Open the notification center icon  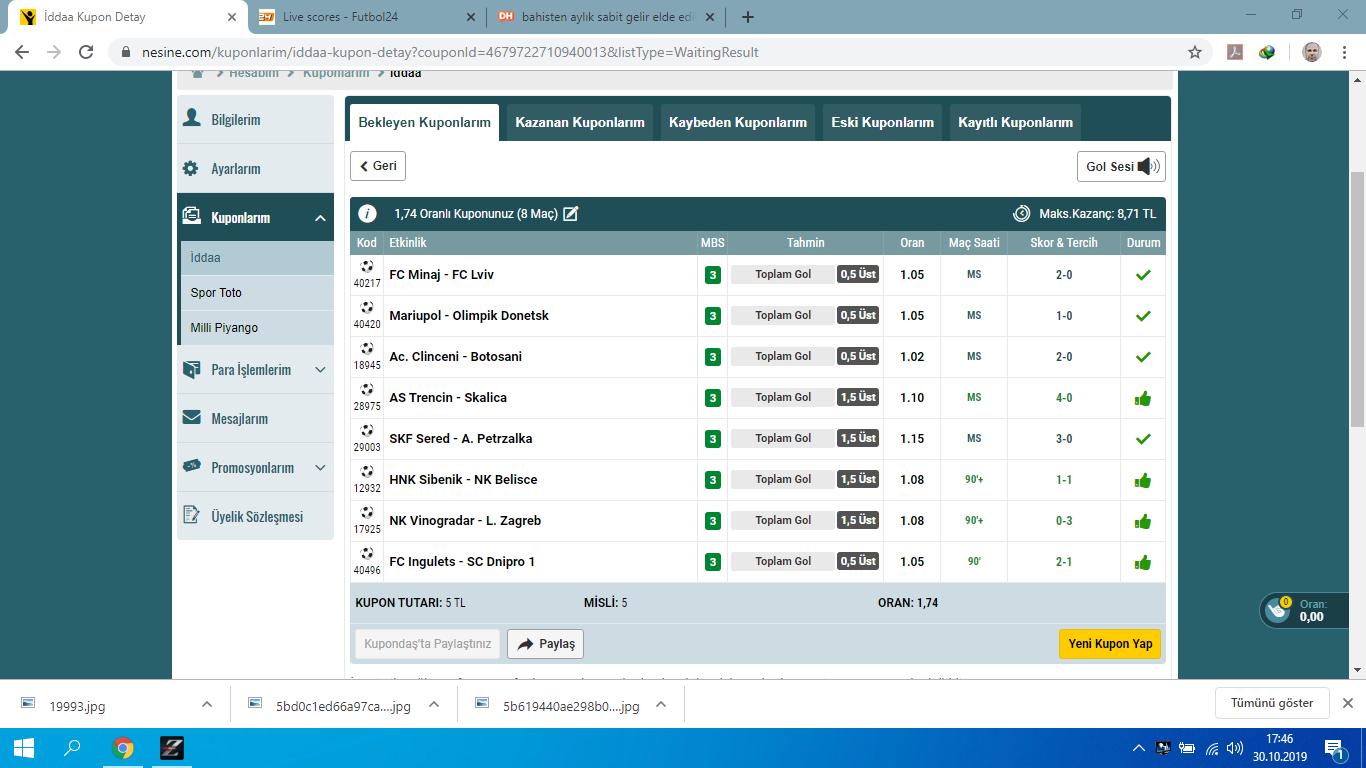coord(1334,748)
